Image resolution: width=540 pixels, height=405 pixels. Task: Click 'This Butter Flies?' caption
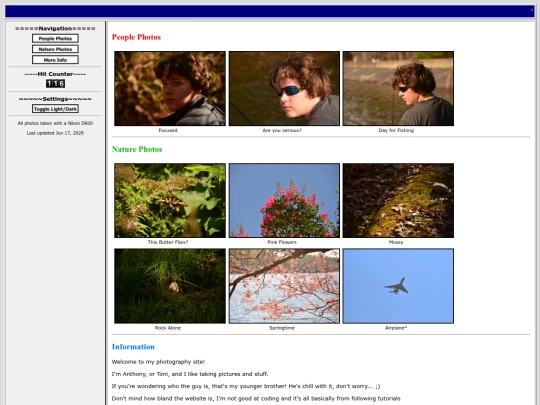pos(168,242)
